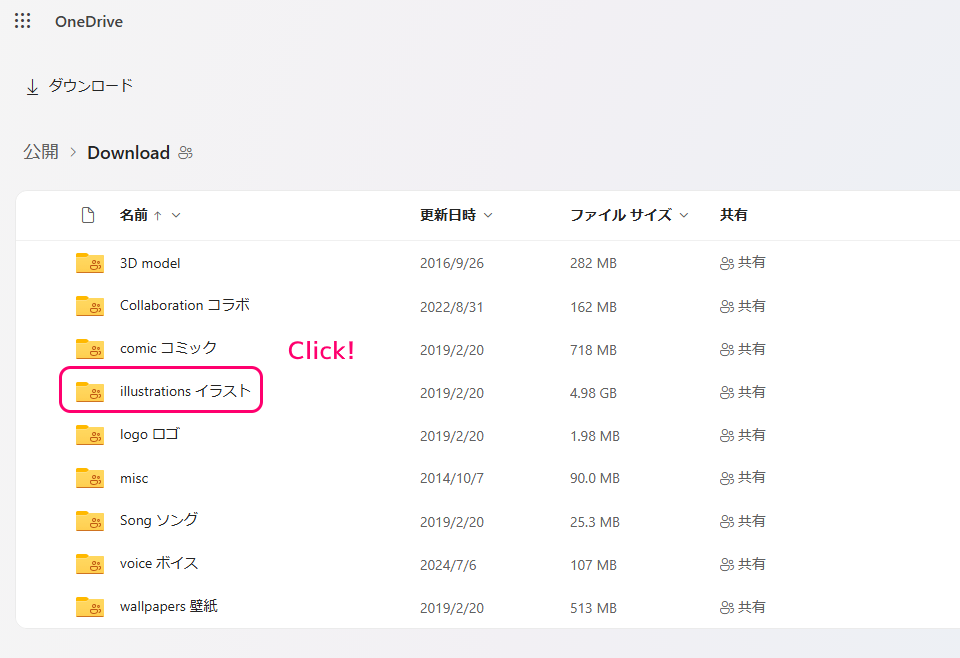
Task: Open the 名前 column dropdown chevron
Action: coord(176,215)
